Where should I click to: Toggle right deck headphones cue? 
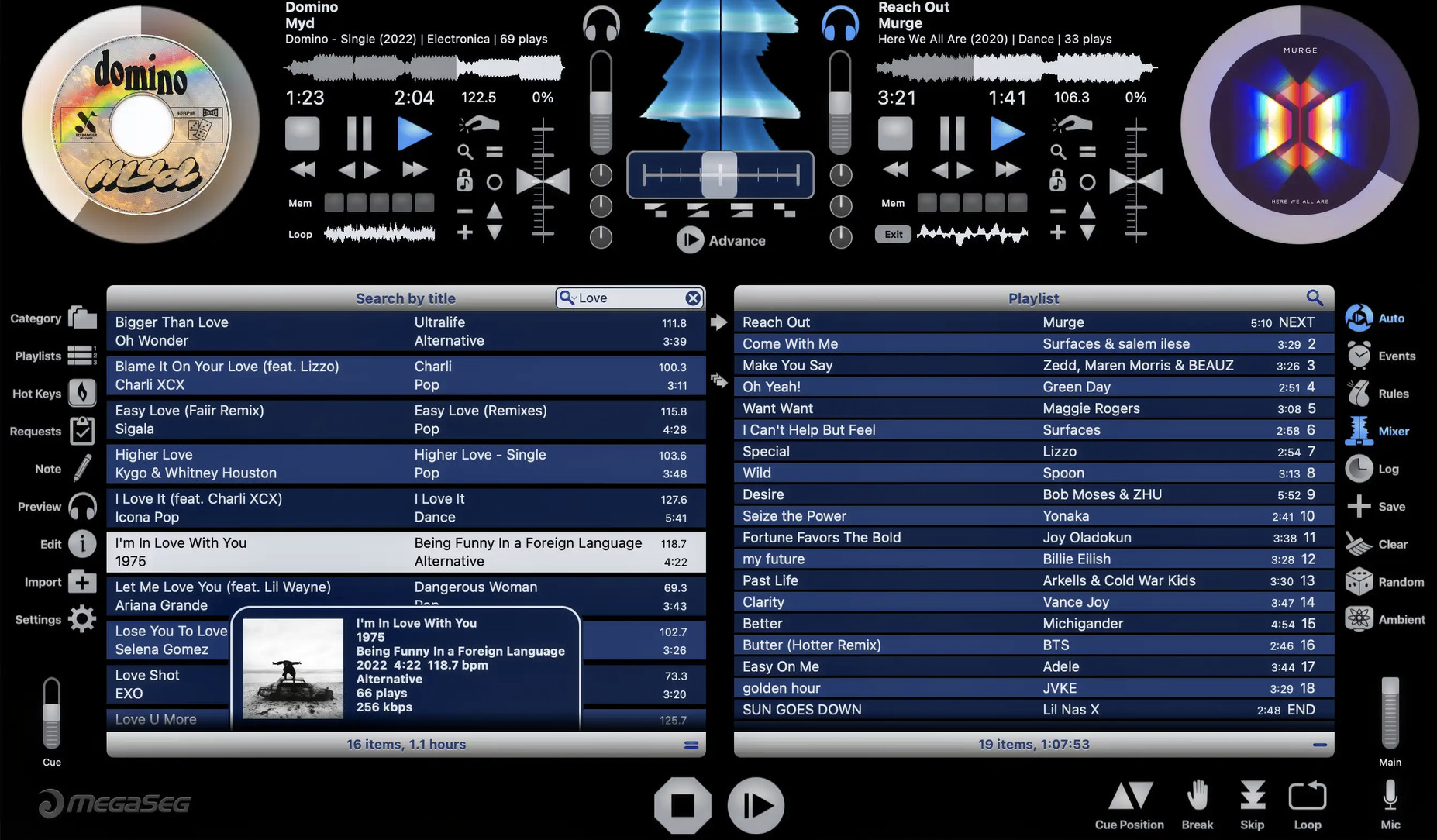tap(840, 23)
